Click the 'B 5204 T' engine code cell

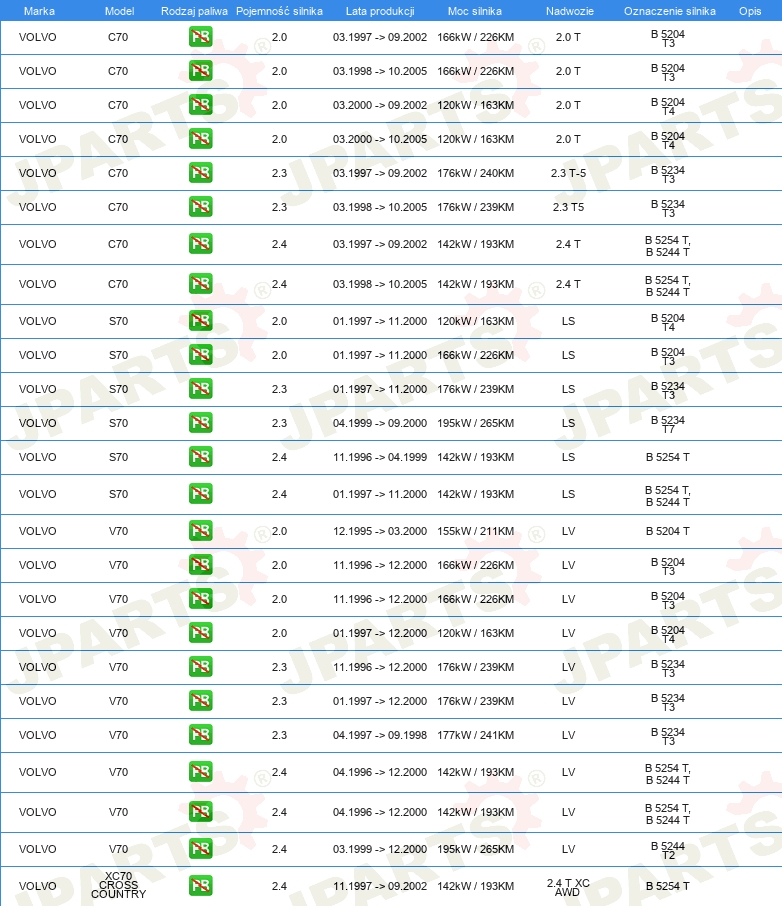[x=668, y=531]
